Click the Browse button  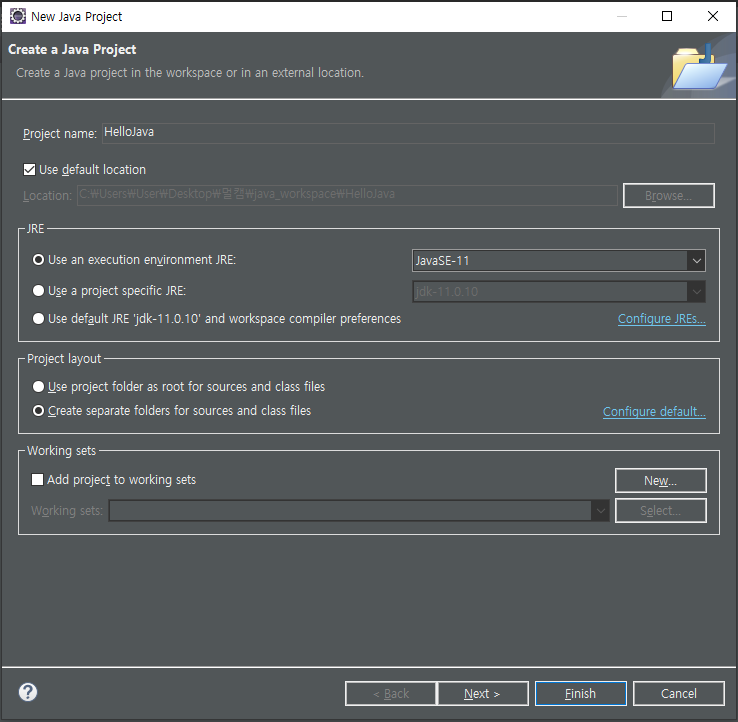point(669,195)
